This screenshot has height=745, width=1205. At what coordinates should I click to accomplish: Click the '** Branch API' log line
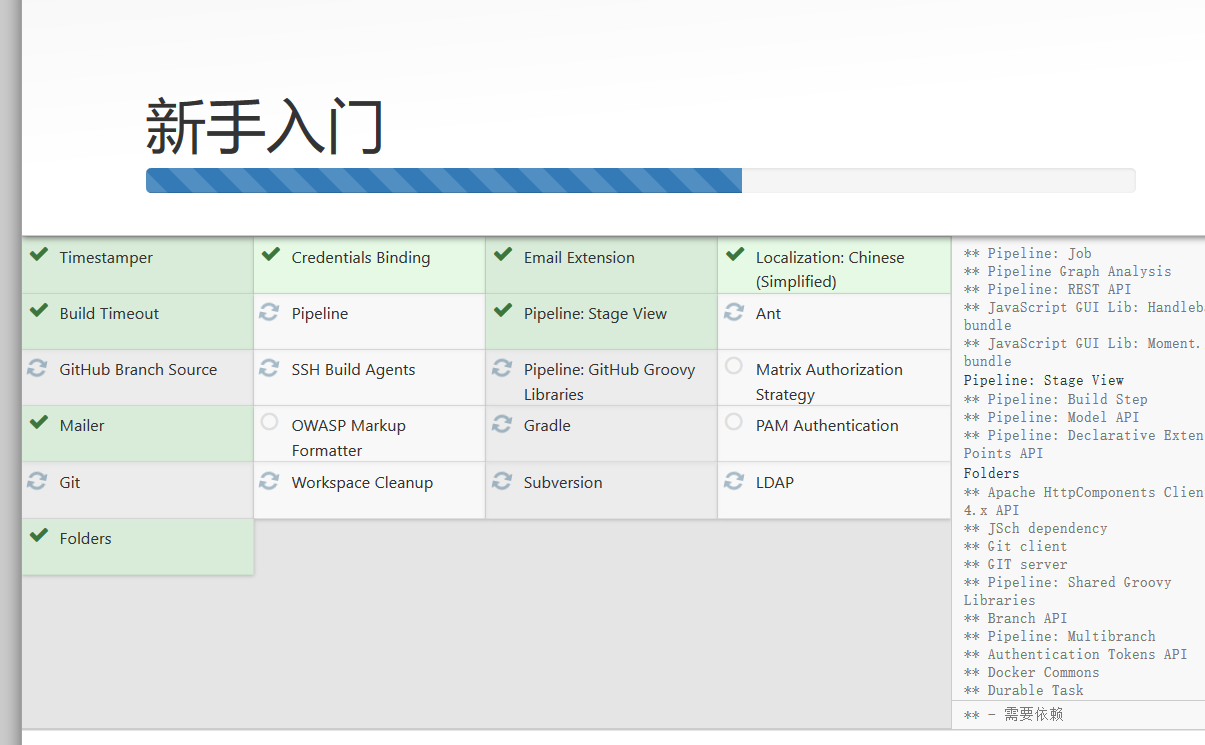(1016, 618)
